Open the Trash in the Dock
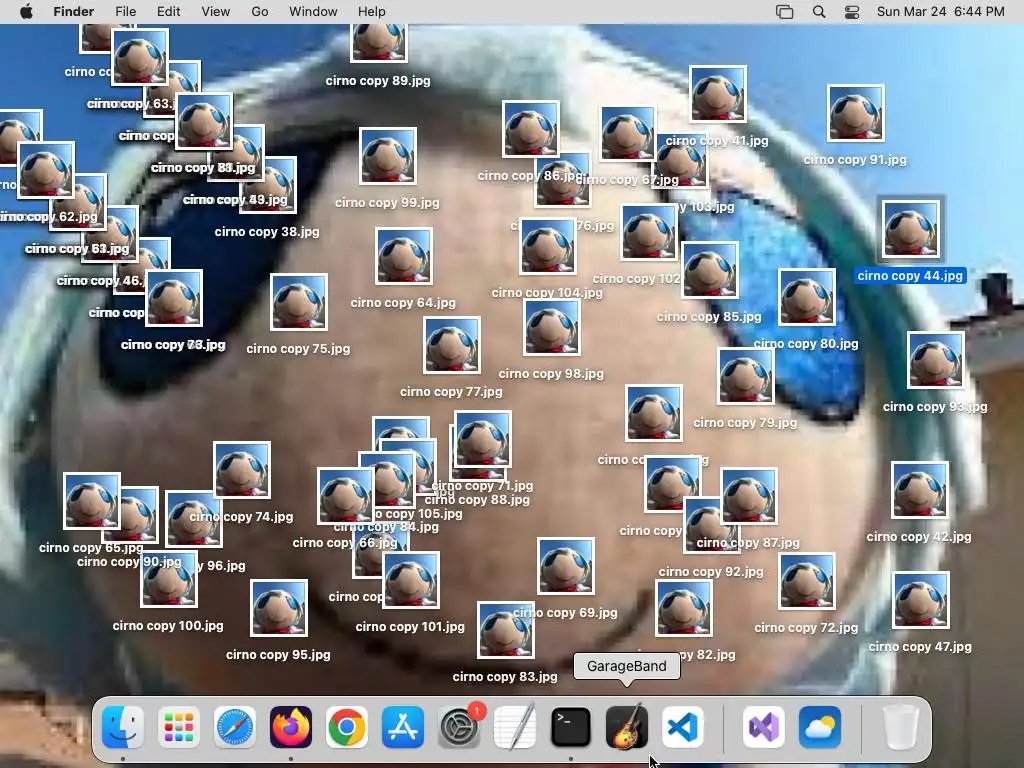This screenshot has width=1024, height=768. [901, 727]
